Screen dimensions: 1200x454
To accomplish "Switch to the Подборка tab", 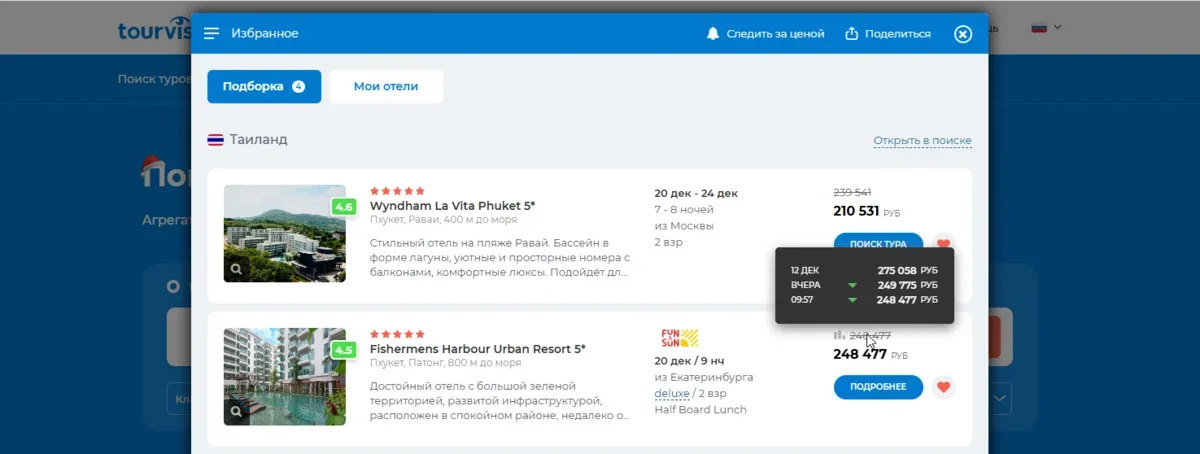I will [x=264, y=87].
